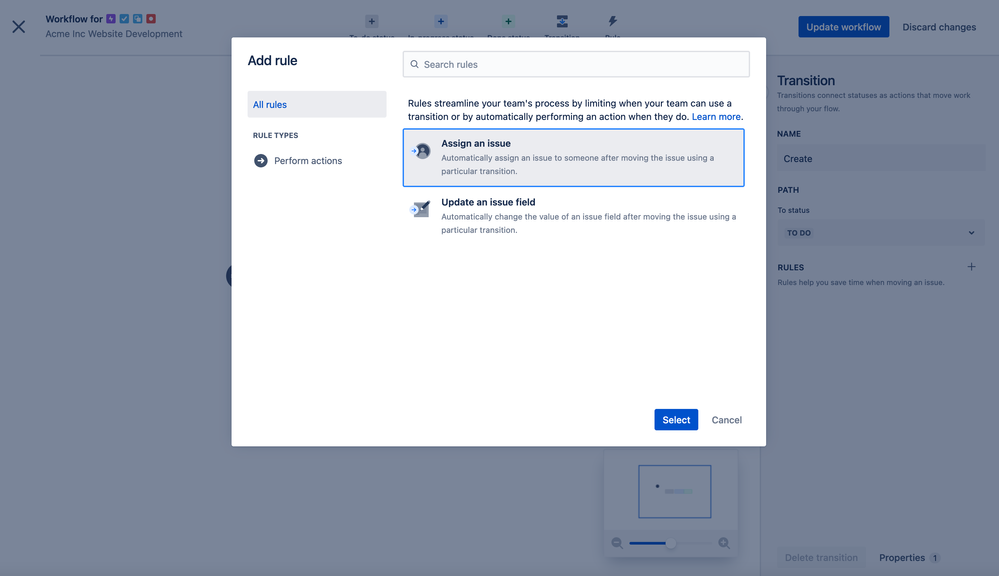Open the To status dropdown
This screenshot has width=999, height=576.
pos(881,233)
